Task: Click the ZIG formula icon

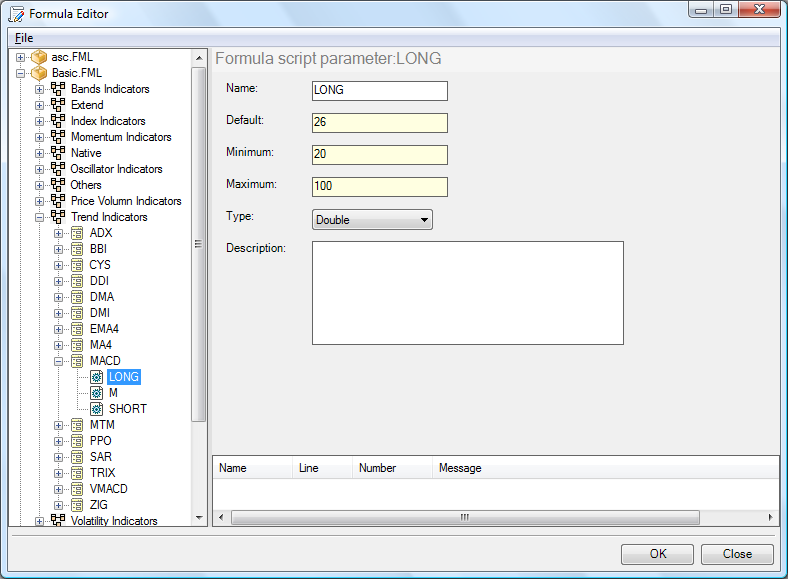Action: point(77,505)
